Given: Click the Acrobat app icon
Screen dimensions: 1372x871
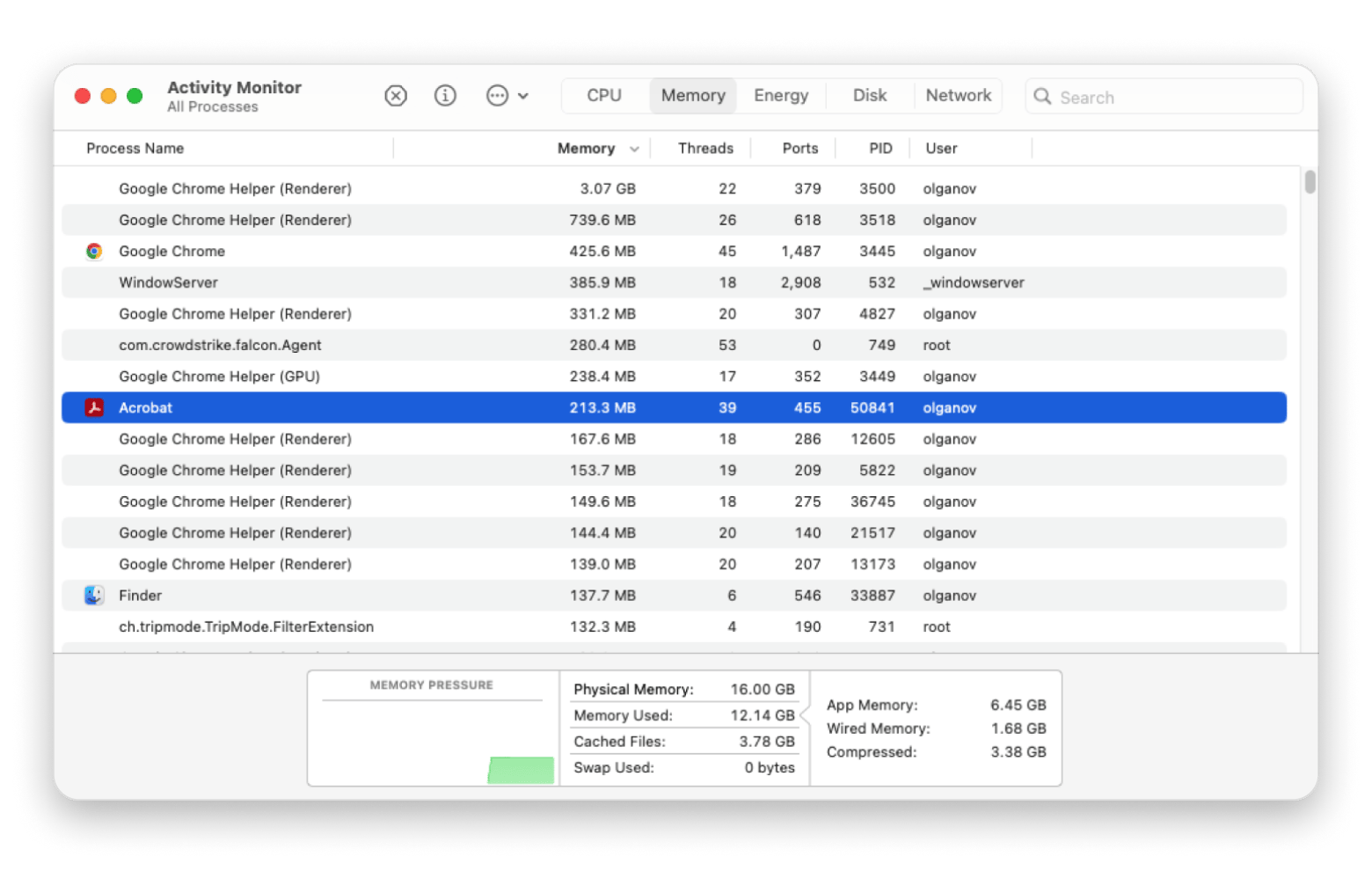Looking at the screenshot, I should [94, 407].
